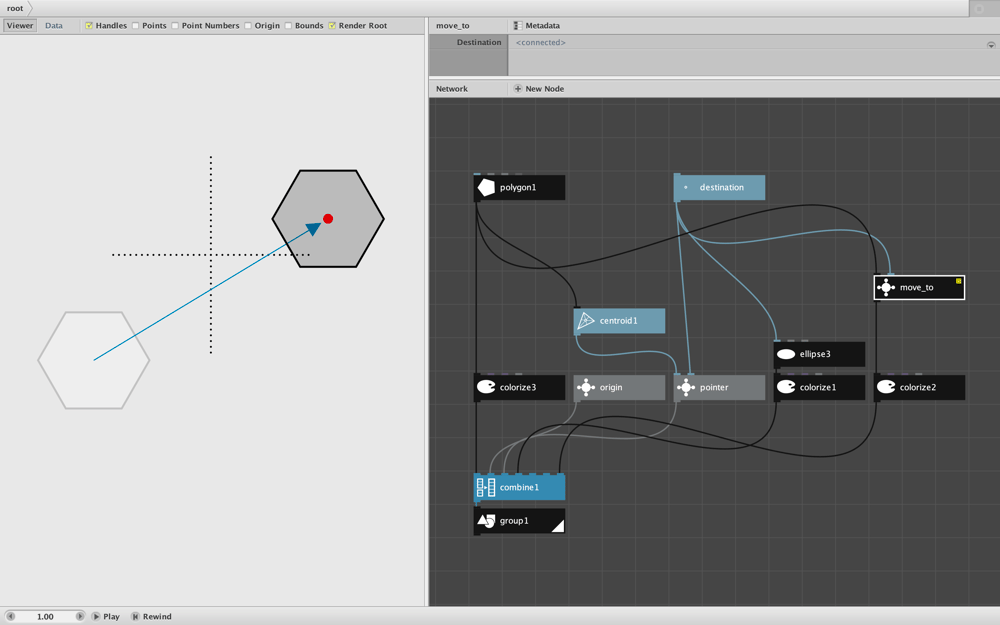Select the centroid1 node icon
Viewport: 1000px width, 625px height.
coord(585,321)
